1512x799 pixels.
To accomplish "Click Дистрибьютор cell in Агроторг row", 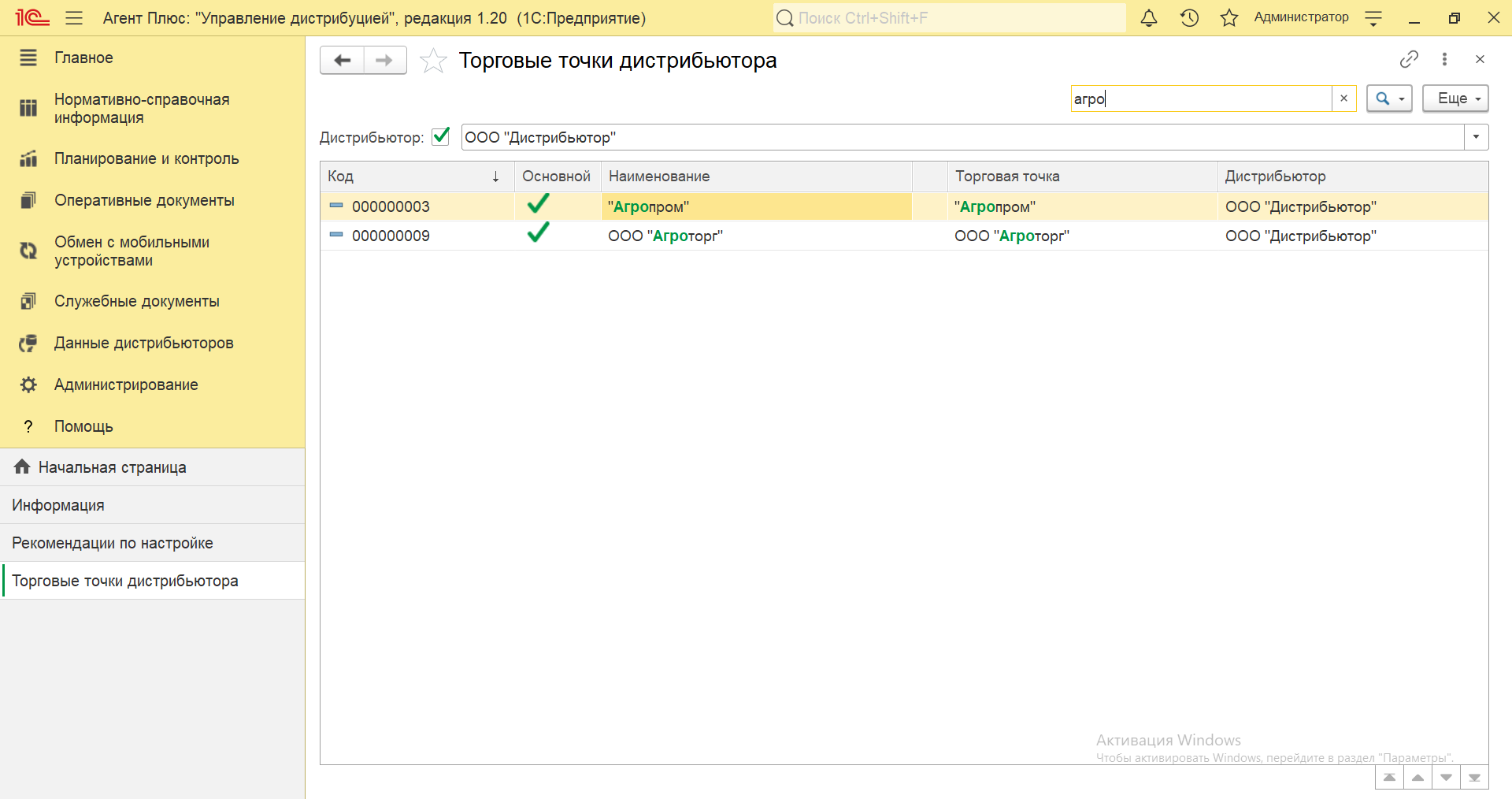I will point(1353,236).
